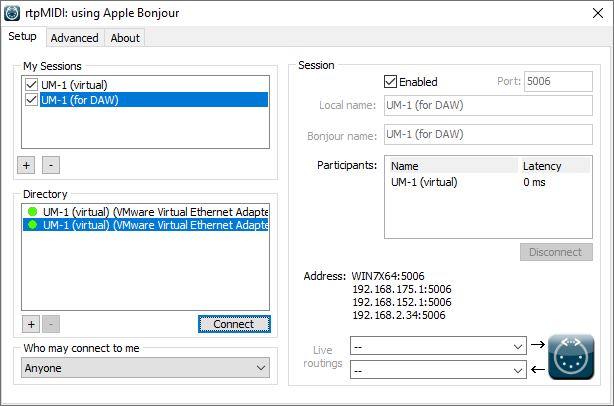Uncheck the UM-1 (virtual) session checkbox
This screenshot has height=406, width=614.
click(x=31, y=85)
